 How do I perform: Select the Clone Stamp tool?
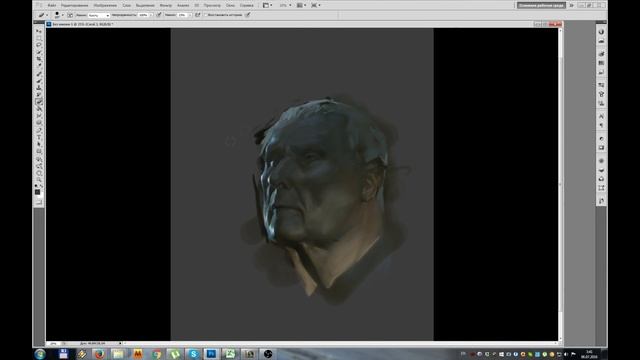click(39, 87)
